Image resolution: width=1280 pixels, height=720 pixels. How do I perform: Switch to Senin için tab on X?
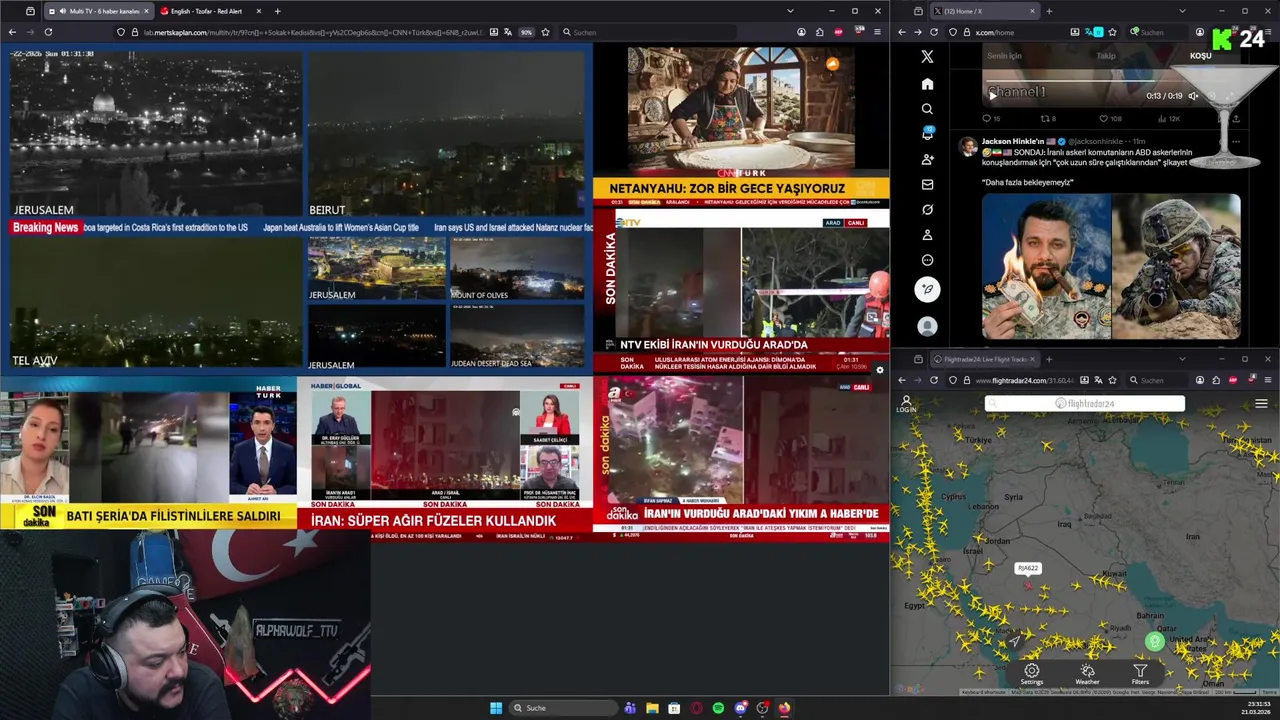[x=1004, y=56]
